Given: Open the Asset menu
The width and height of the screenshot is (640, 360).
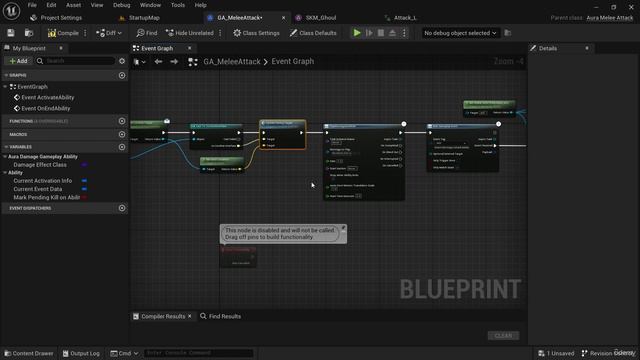Looking at the screenshot, I should click(73, 5).
